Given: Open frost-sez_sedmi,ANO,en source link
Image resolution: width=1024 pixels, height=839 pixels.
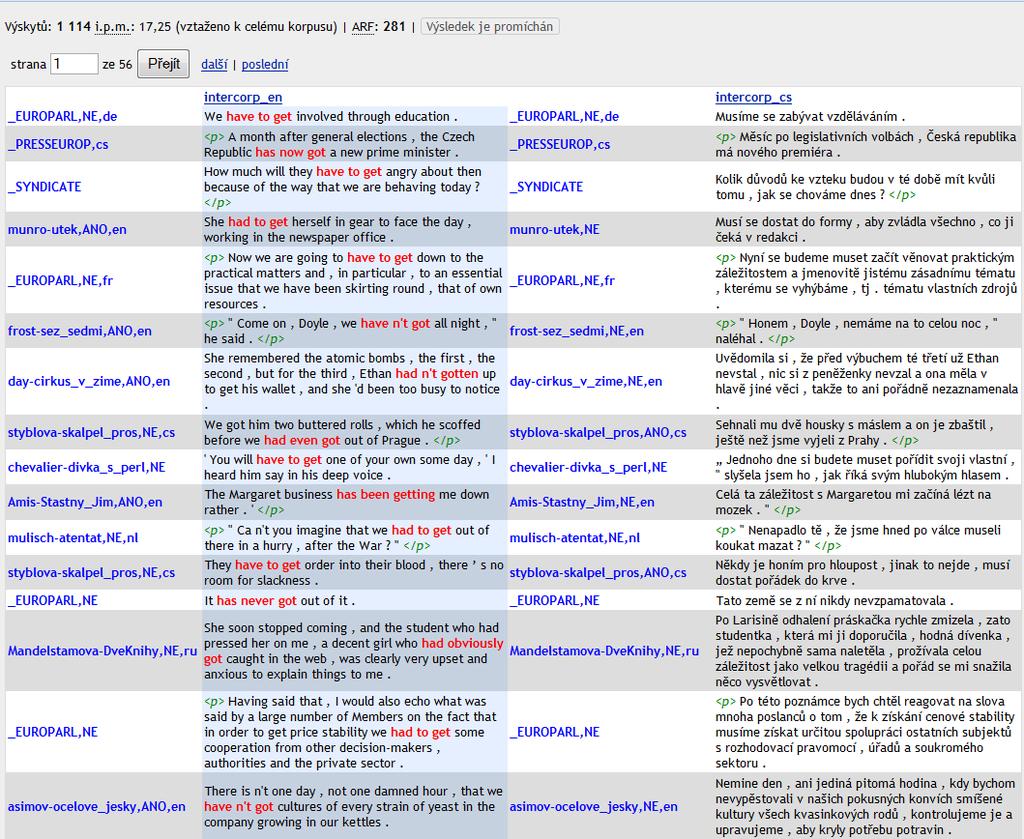Looking at the screenshot, I should pyautogui.click(x=80, y=331).
